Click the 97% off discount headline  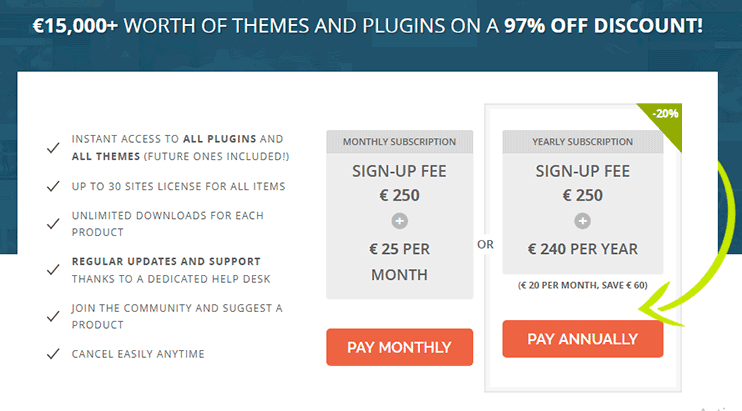603,26
